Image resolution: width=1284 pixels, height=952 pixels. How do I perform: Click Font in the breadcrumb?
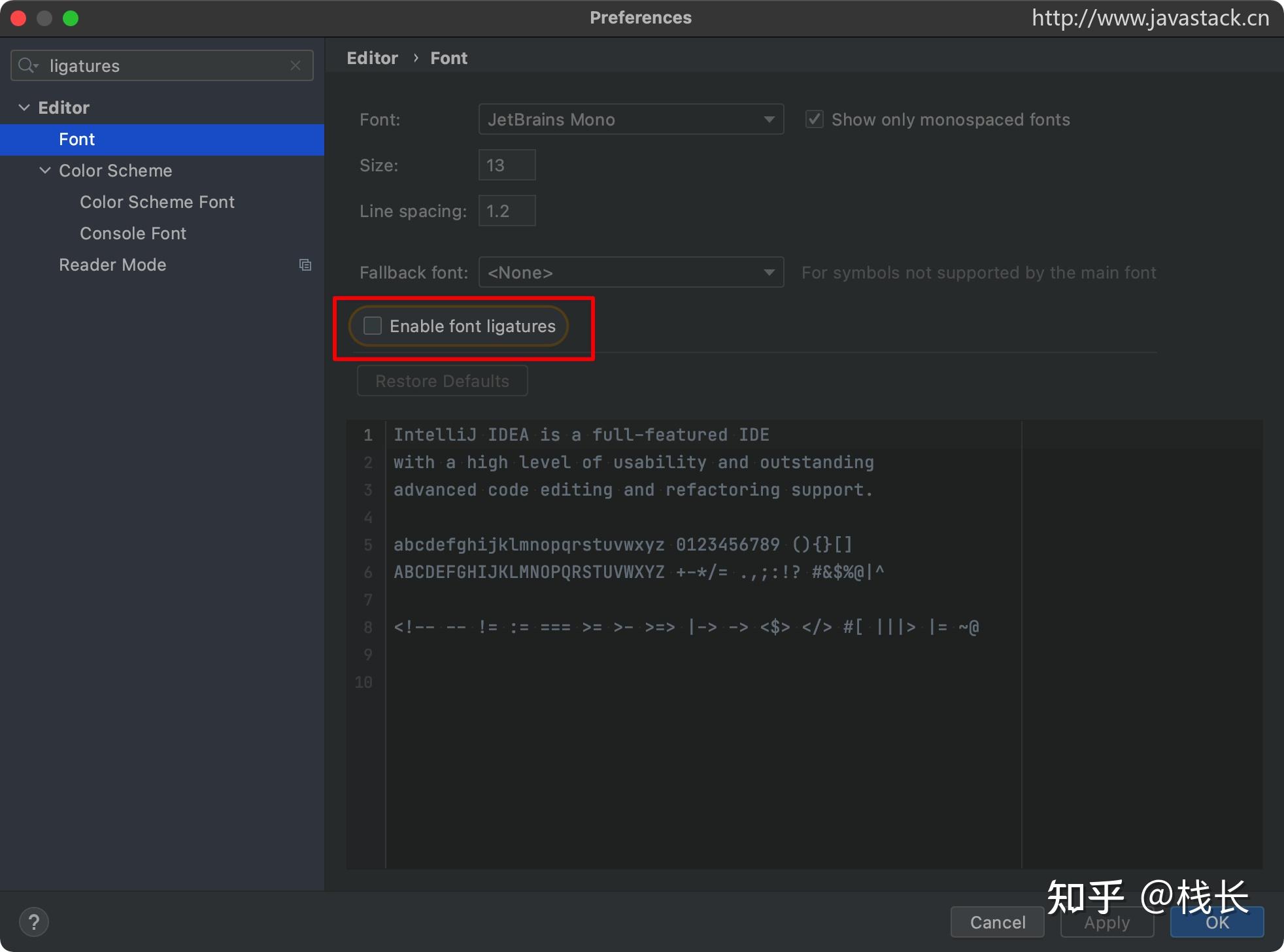448,58
